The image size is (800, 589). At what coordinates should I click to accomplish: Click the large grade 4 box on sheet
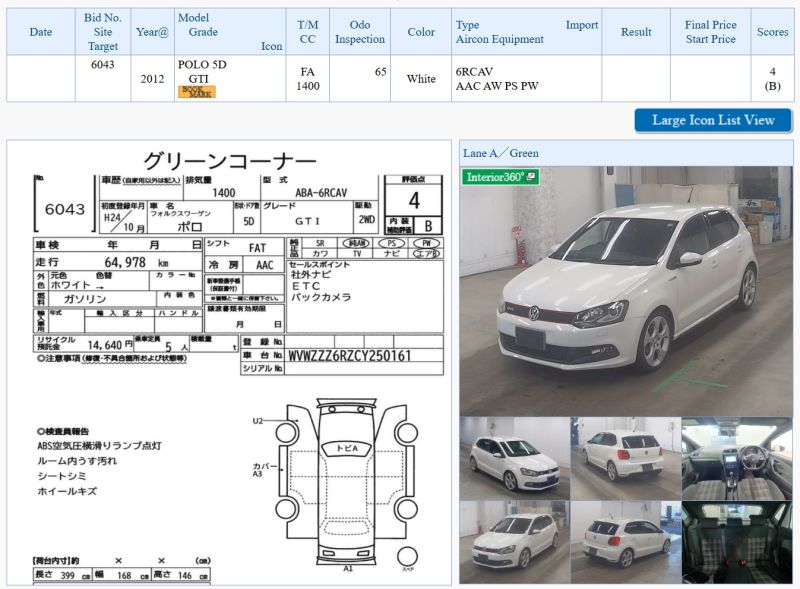tap(414, 200)
